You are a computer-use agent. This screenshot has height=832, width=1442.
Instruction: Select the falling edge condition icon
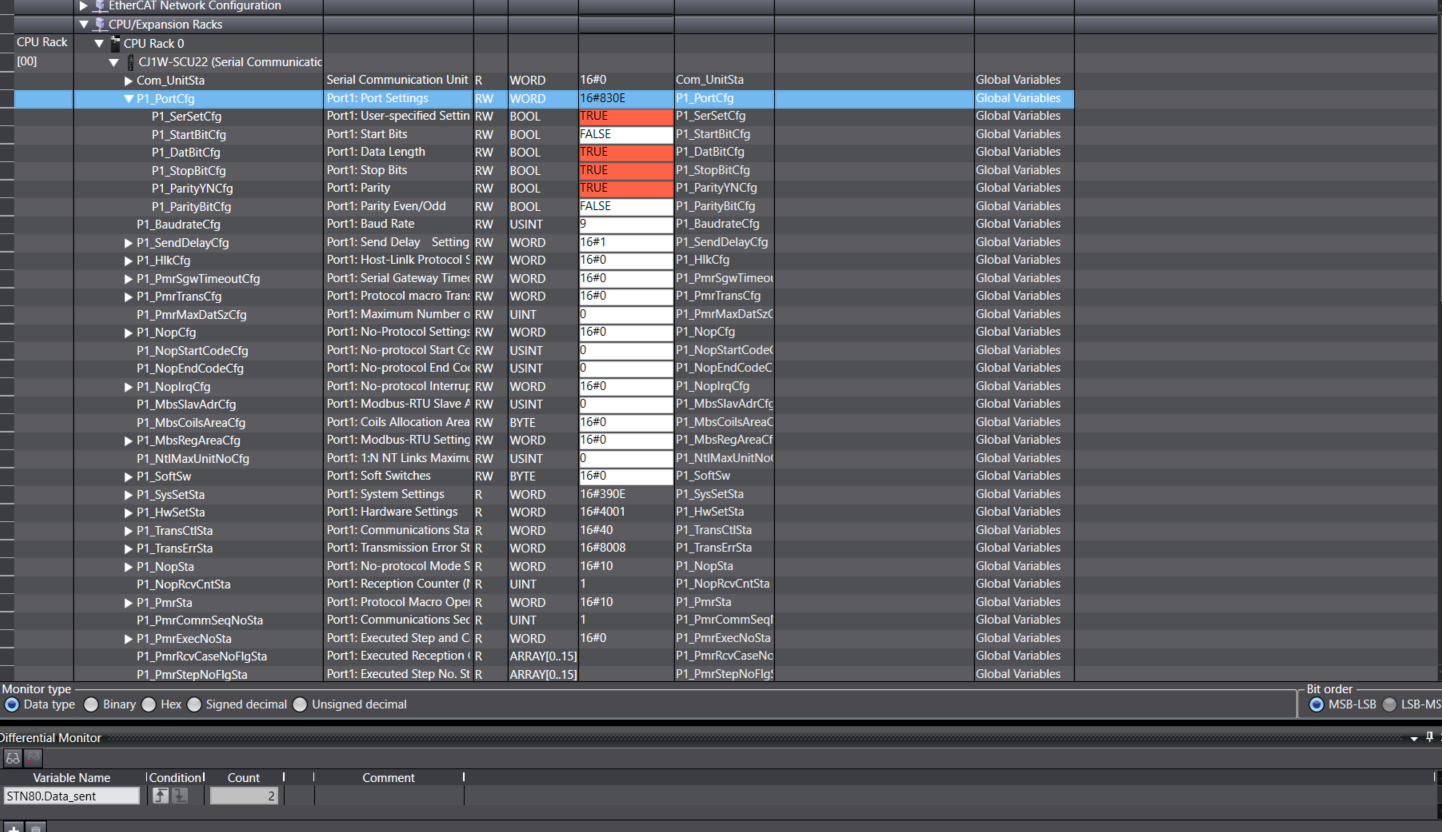180,796
